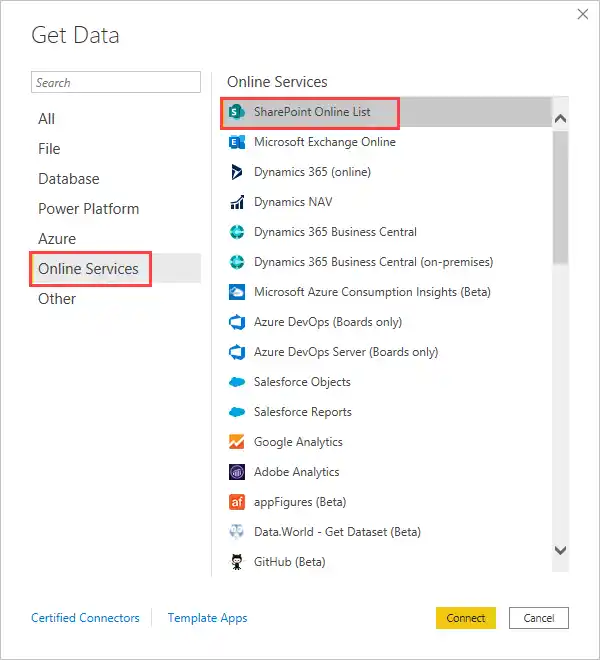Select appFigures (Beta) text

click(x=300, y=502)
